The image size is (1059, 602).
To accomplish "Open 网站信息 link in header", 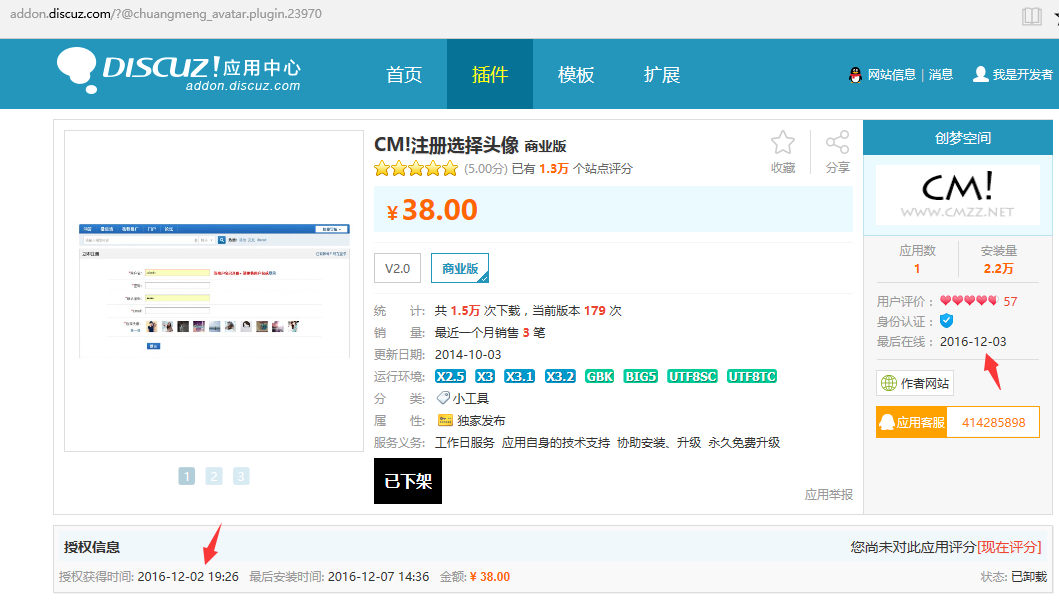I will click(892, 75).
